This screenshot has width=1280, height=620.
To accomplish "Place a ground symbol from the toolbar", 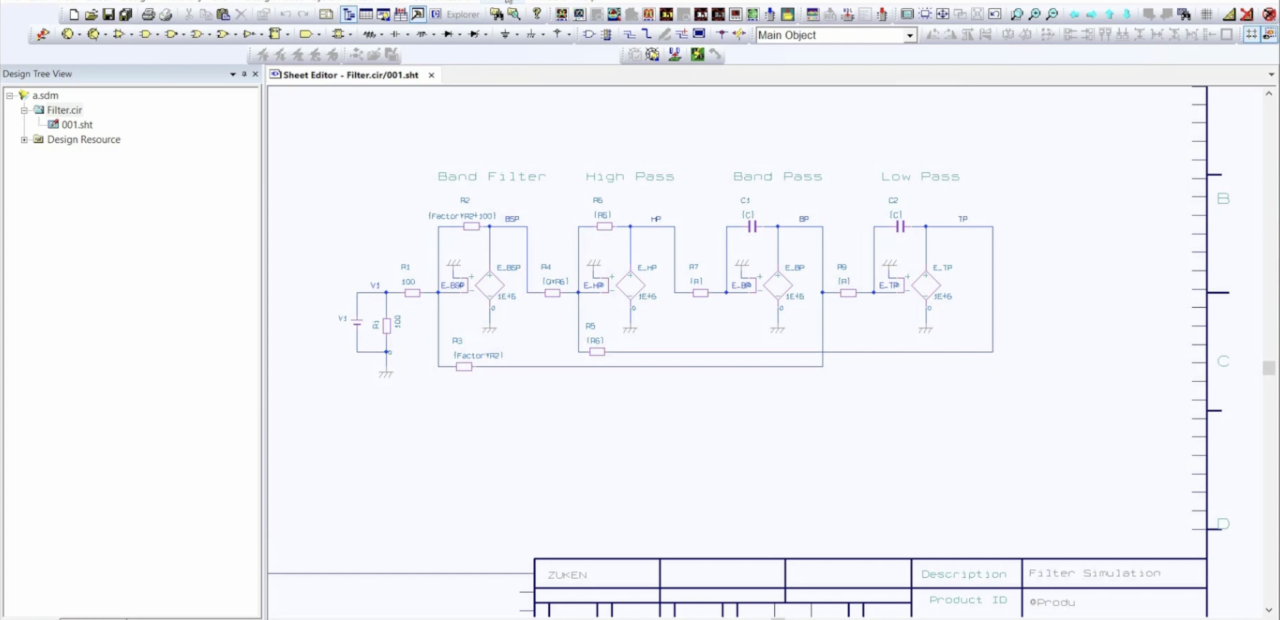I will (x=504, y=35).
